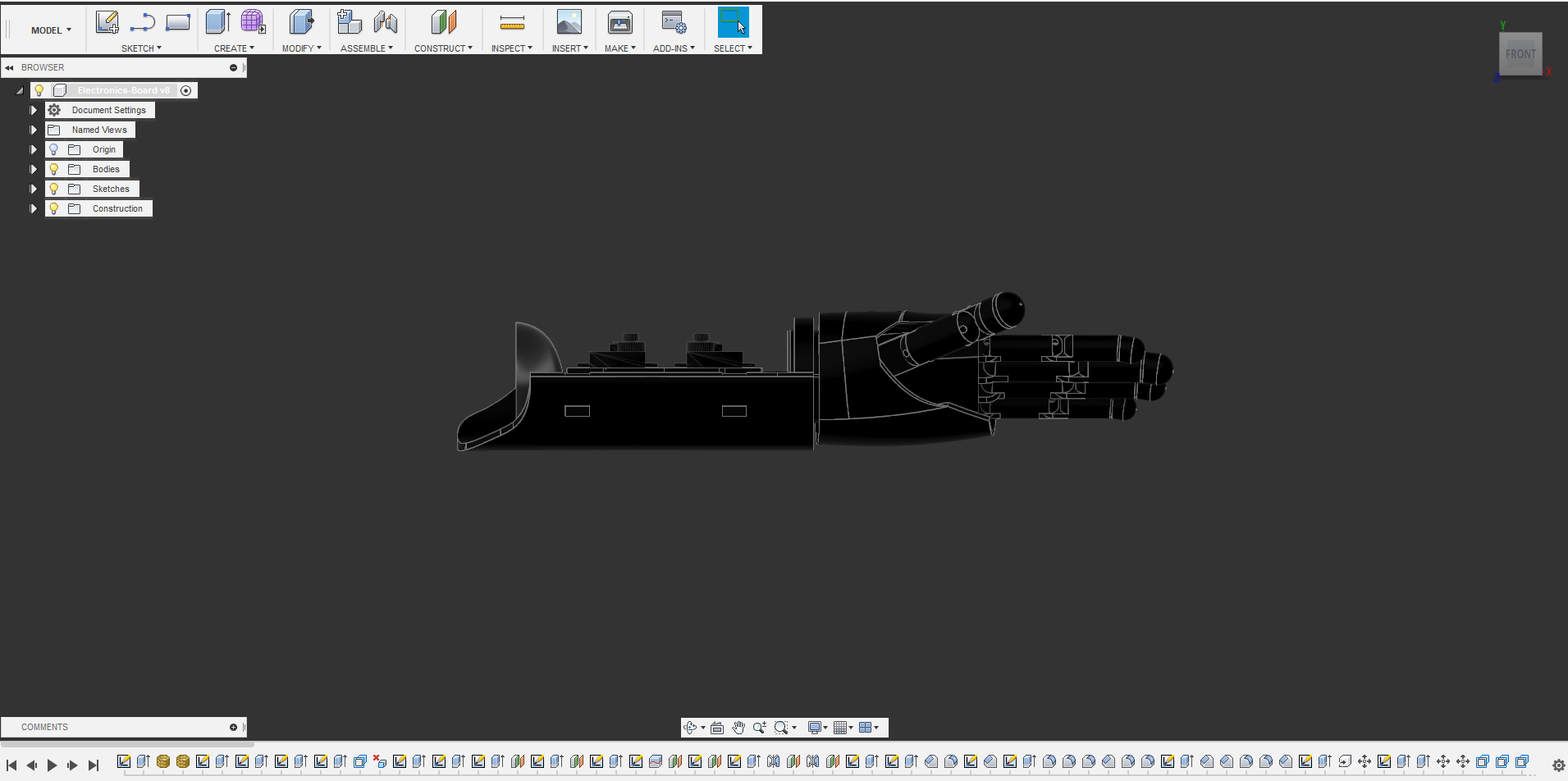
Task: Hide the Sketches folder using its lightbulb
Action: pyautogui.click(x=54, y=189)
